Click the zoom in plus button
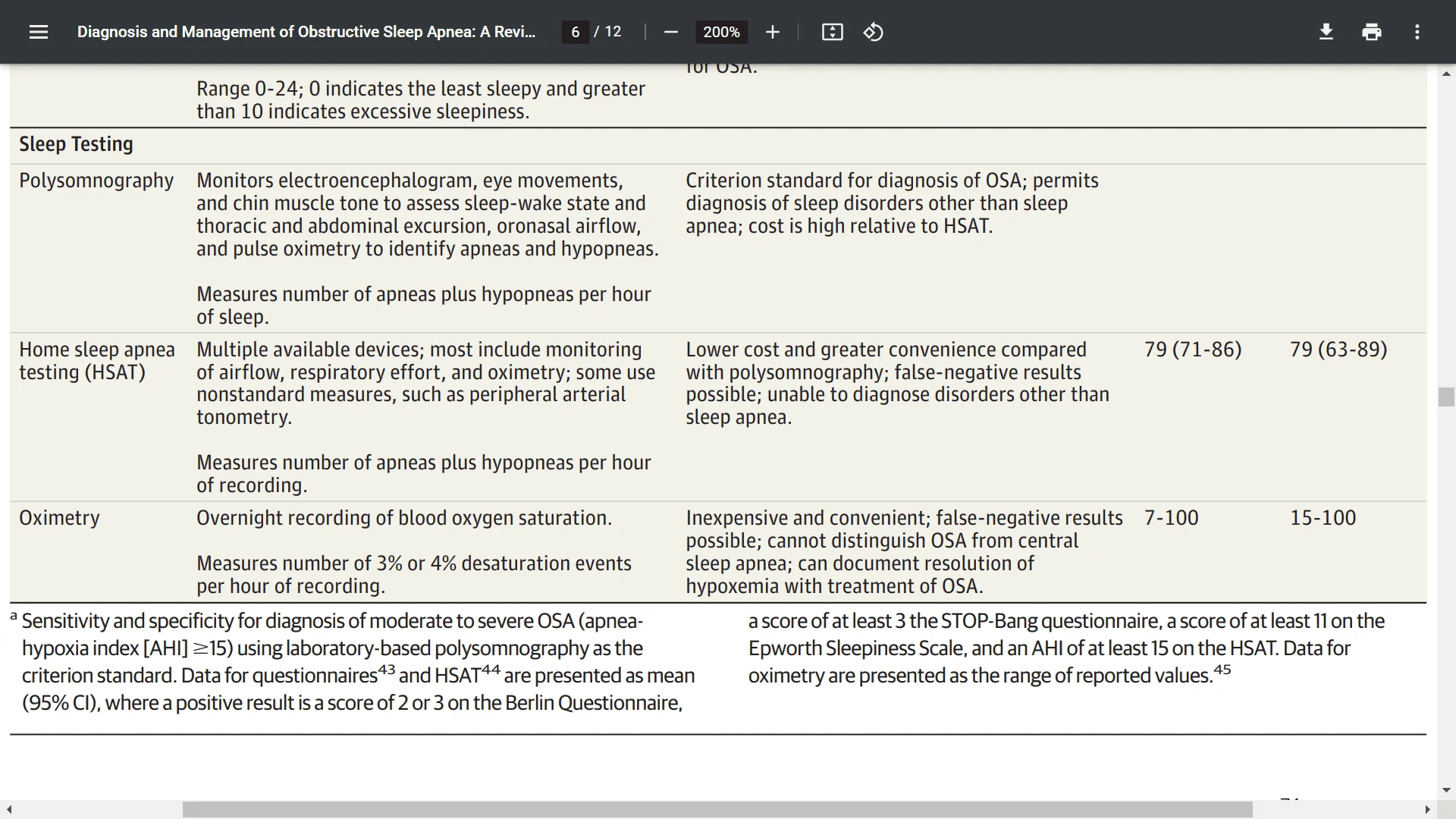 coord(772,32)
